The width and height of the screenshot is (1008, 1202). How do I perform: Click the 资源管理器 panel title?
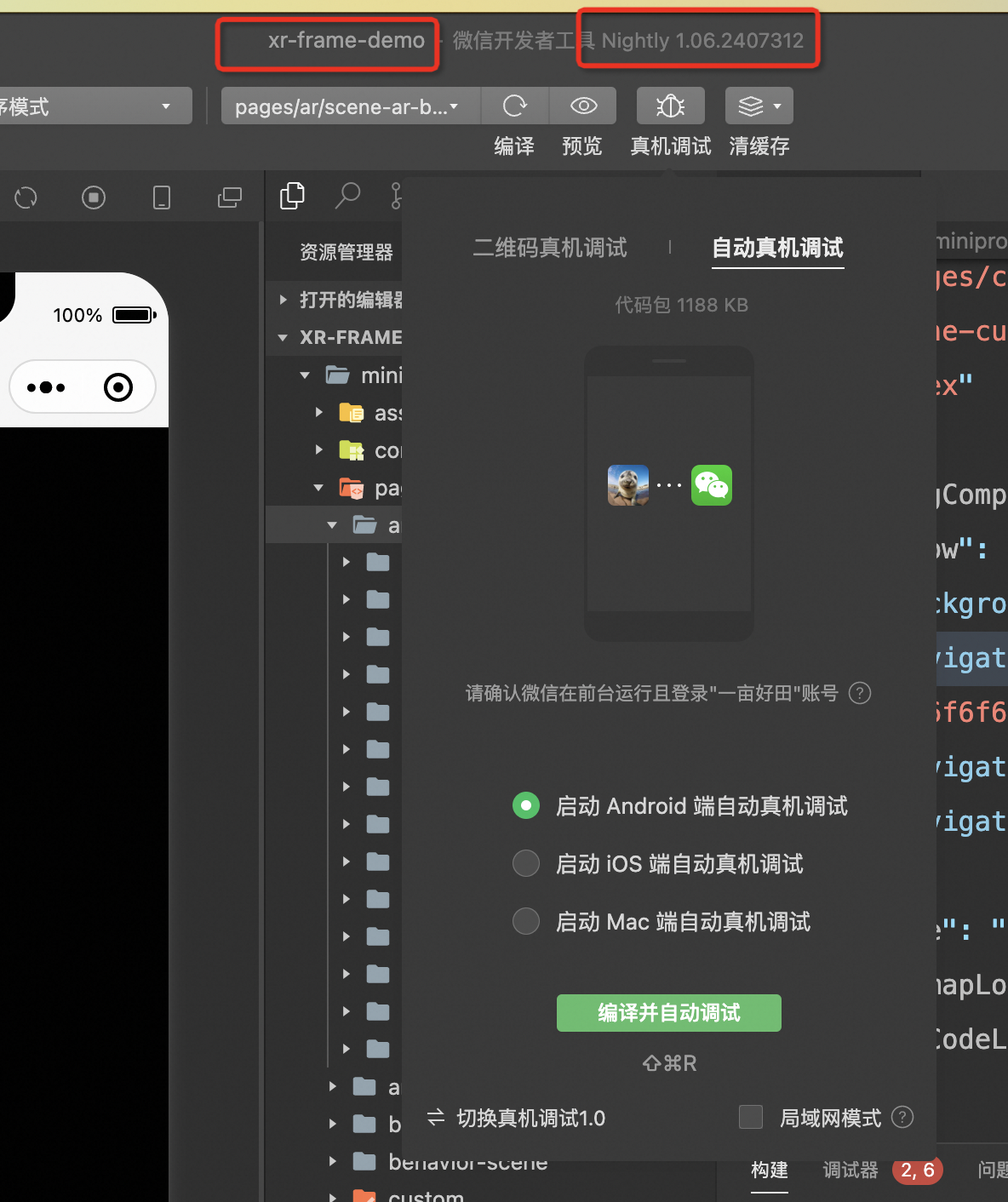[x=346, y=252]
